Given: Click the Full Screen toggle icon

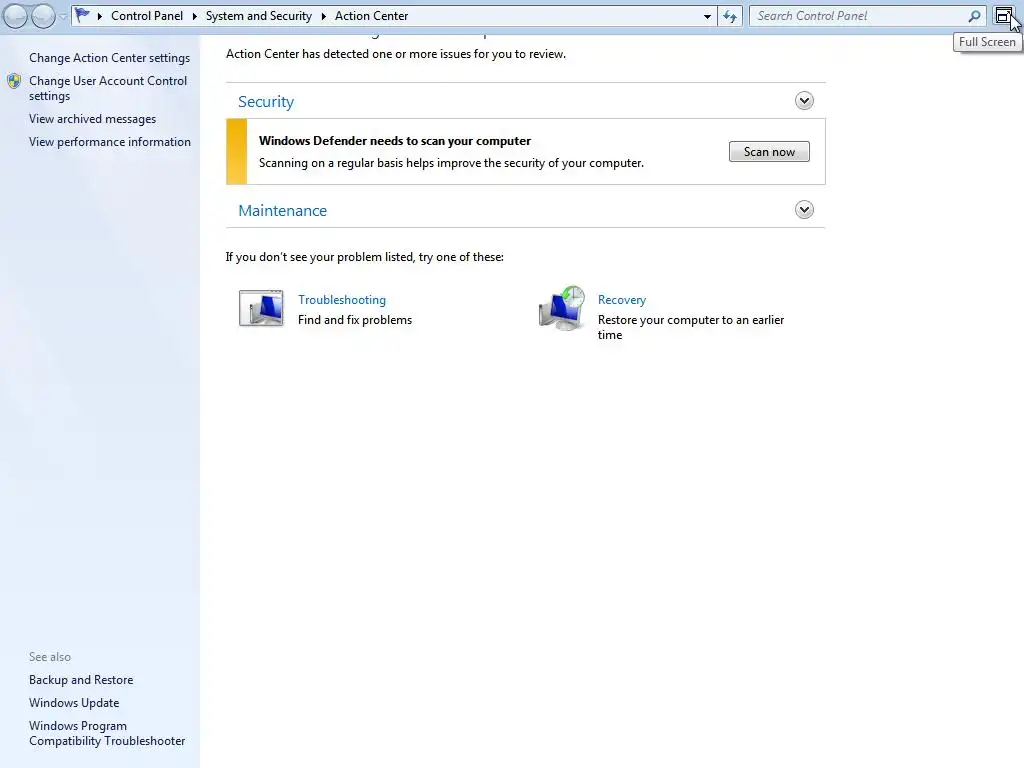Looking at the screenshot, I should 1004,15.
